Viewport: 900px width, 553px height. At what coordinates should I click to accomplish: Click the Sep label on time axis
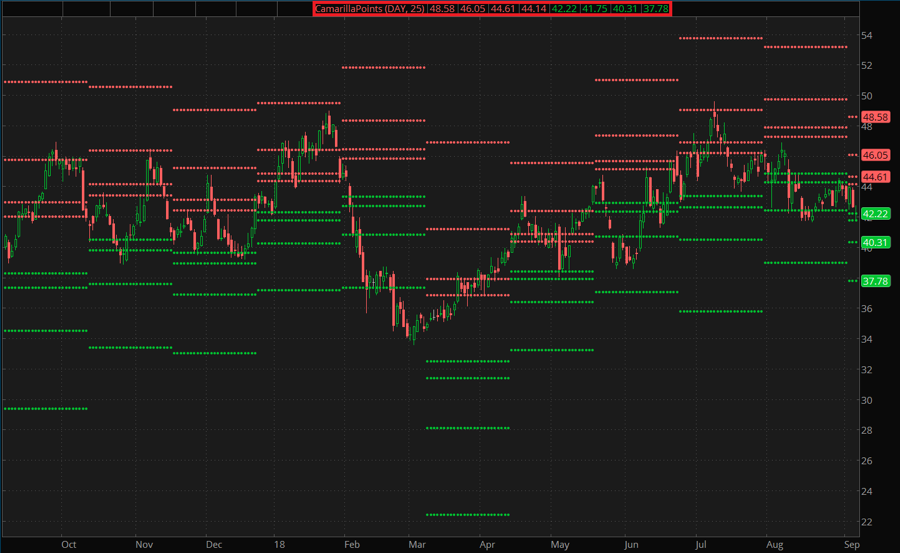[x=850, y=545]
